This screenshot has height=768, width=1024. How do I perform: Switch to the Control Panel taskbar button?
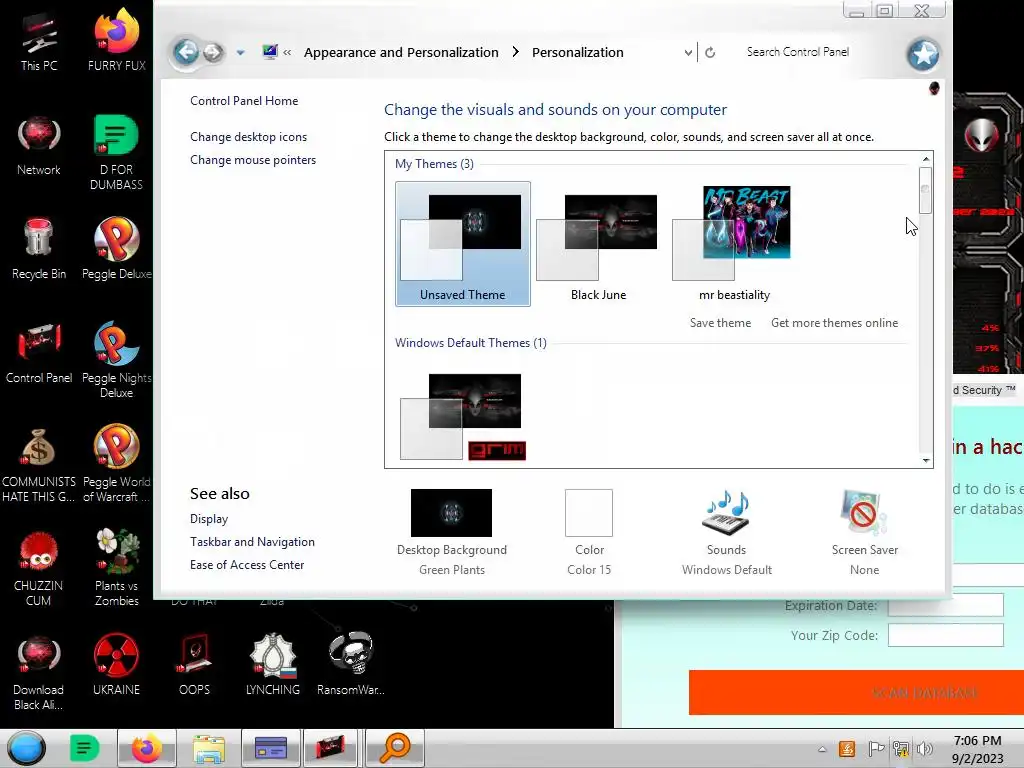click(270, 748)
